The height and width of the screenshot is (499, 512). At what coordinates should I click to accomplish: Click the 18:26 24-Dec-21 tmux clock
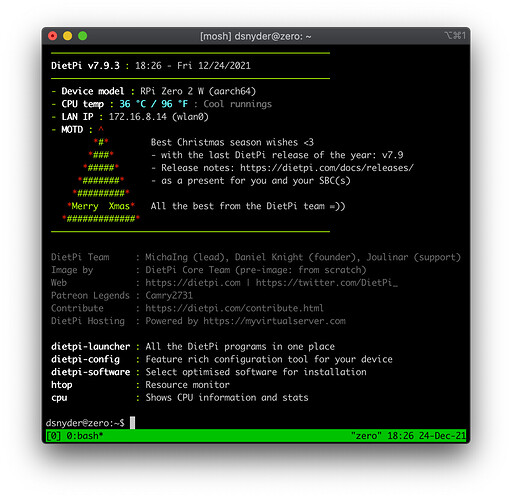point(426,436)
